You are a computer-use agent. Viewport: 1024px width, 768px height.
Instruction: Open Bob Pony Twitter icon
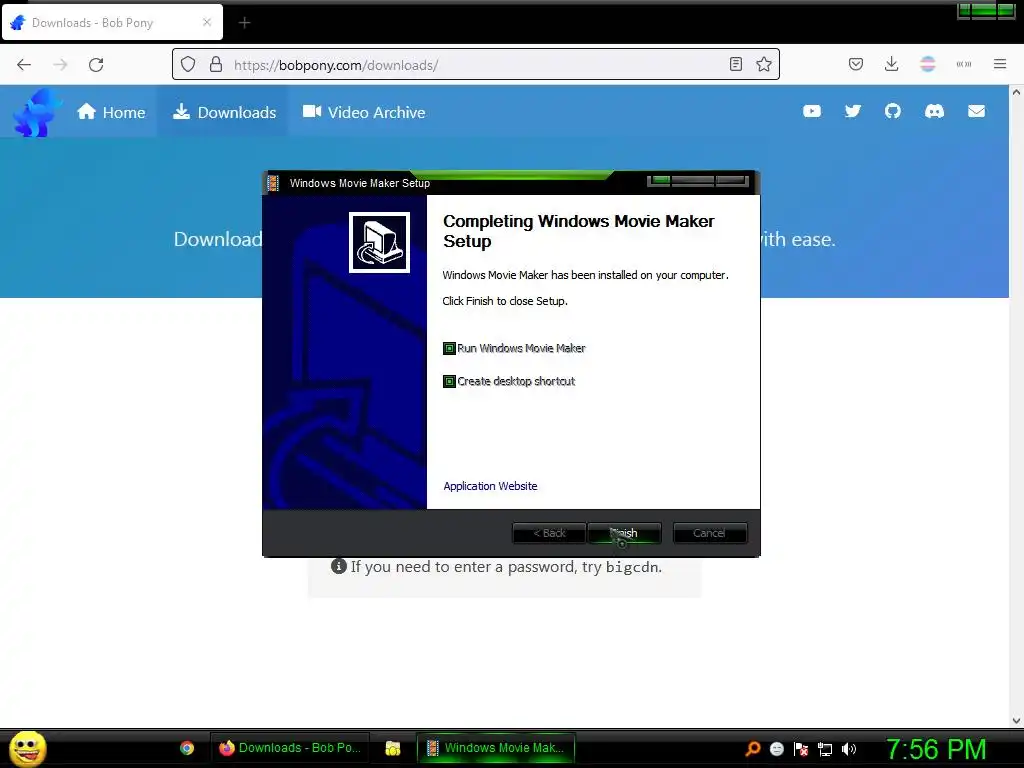click(852, 112)
